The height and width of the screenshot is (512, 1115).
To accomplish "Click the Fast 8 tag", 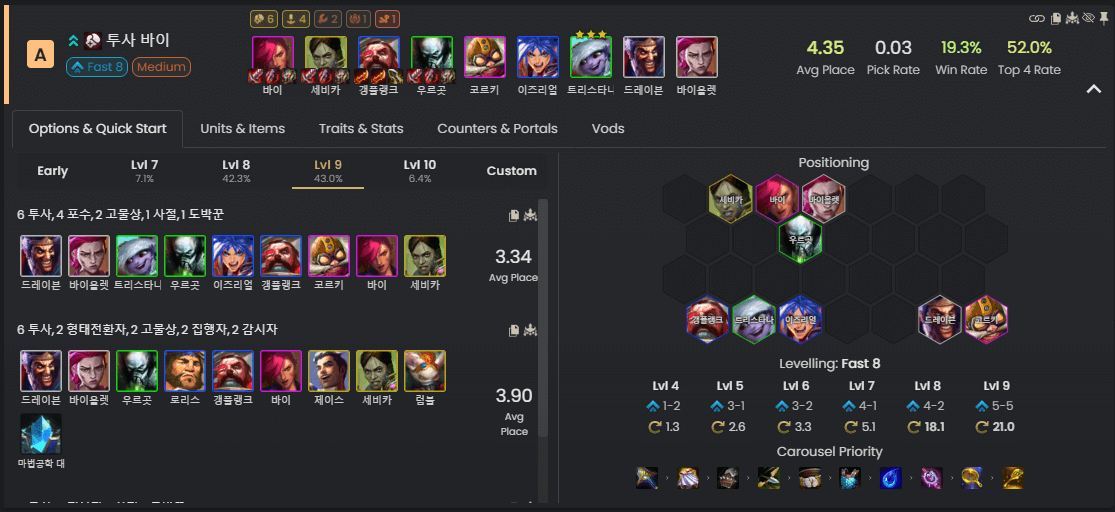I will pyautogui.click(x=96, y=68).
